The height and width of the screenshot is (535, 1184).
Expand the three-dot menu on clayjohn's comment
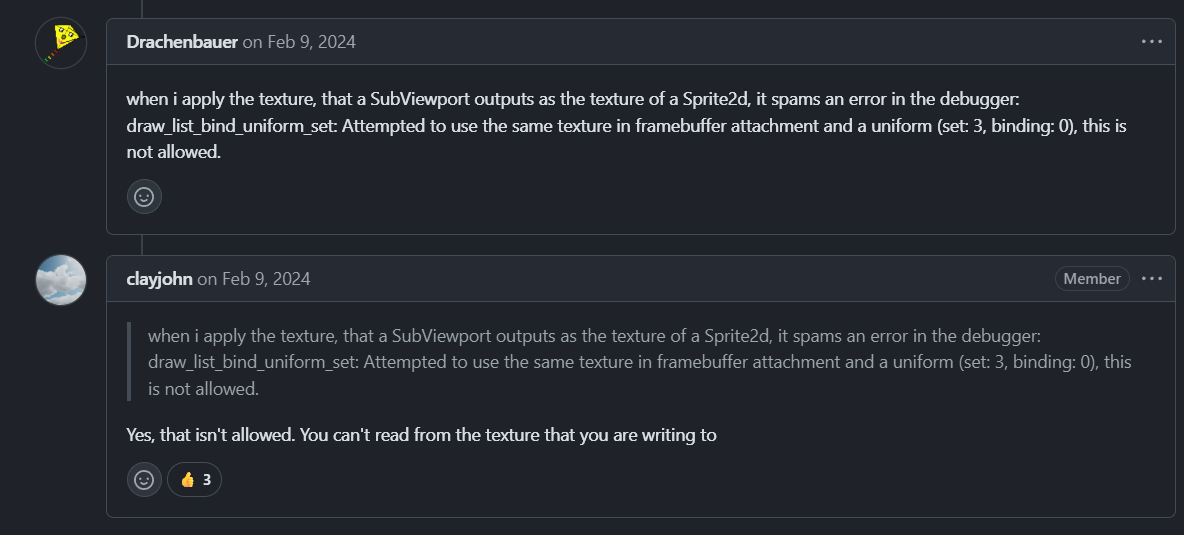click(x=1152, y=278)
